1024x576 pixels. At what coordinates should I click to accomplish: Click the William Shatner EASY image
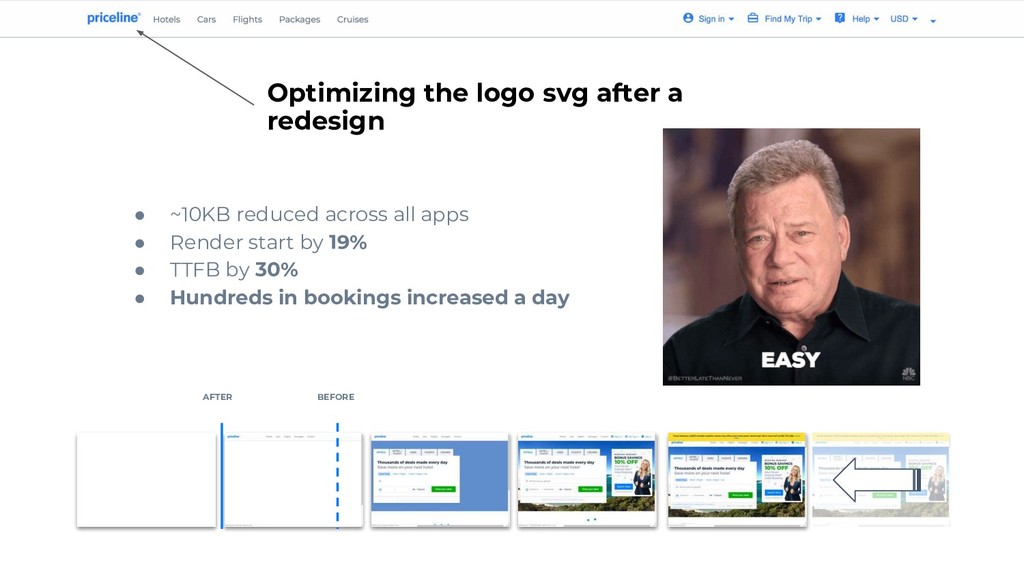(792, 257)
